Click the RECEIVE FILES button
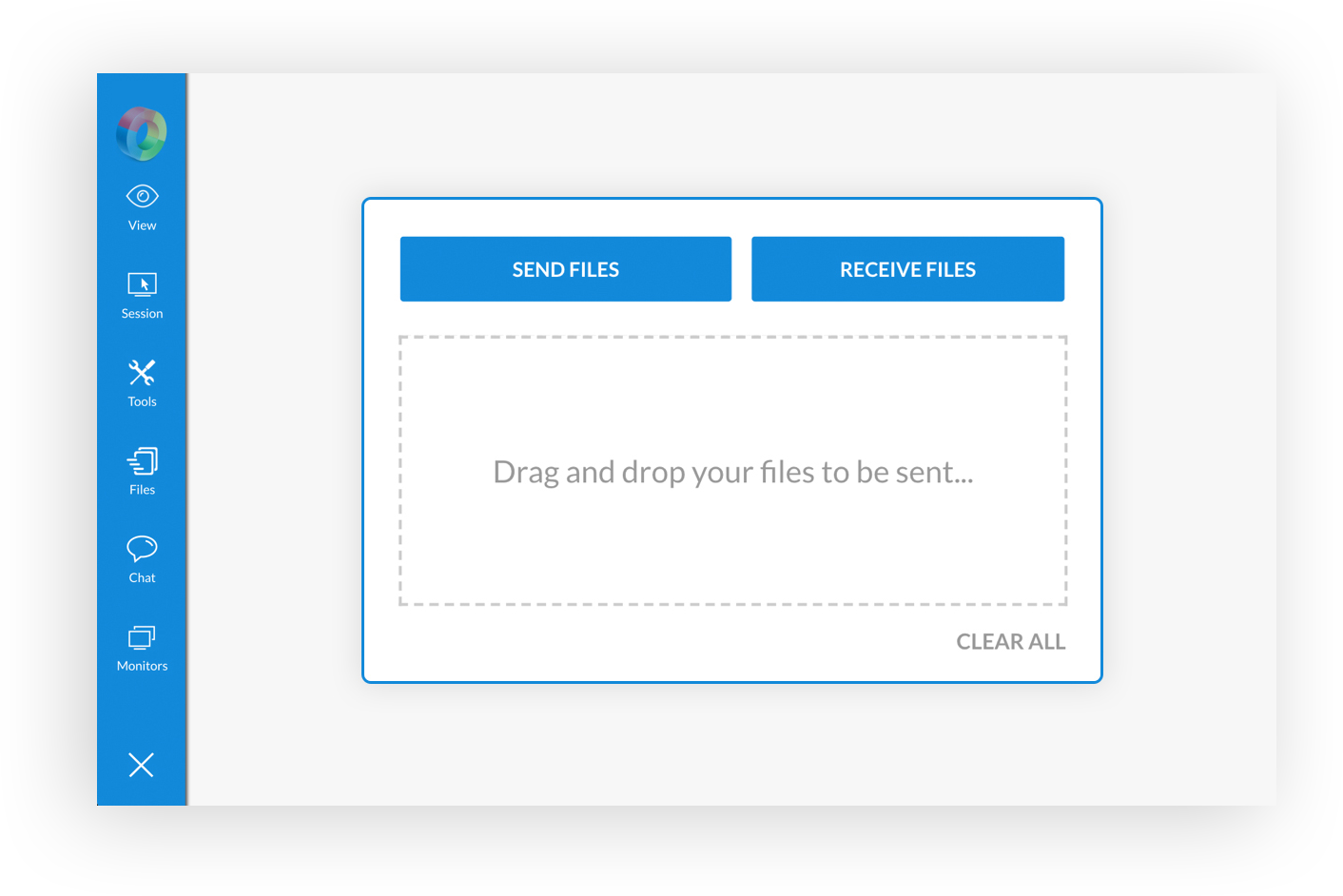Viewport: 1343px width, 896px height. pyautogui.click(x=907, y=269)
